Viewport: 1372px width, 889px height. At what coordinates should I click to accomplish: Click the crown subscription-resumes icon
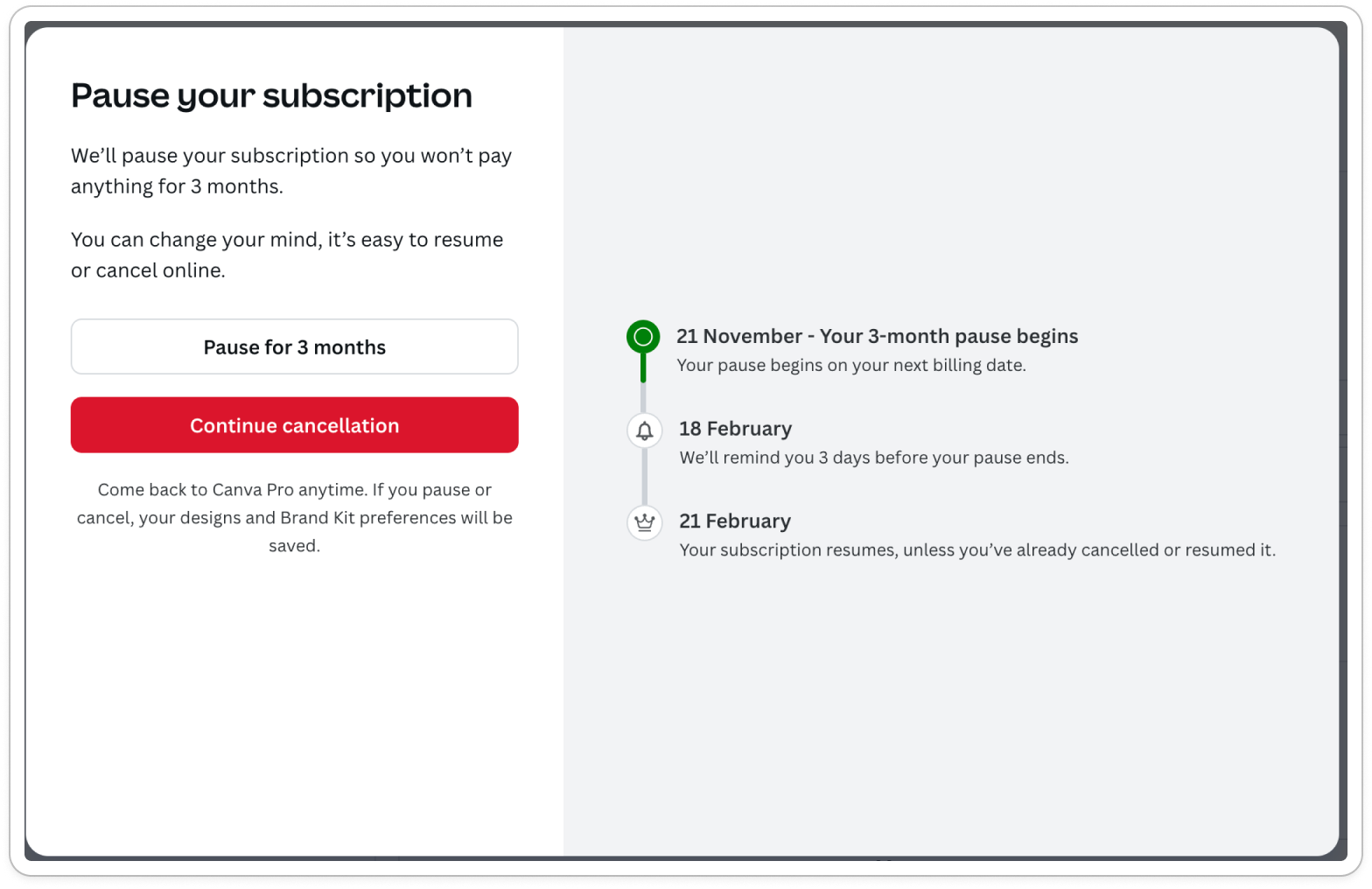tap(645, 523)
